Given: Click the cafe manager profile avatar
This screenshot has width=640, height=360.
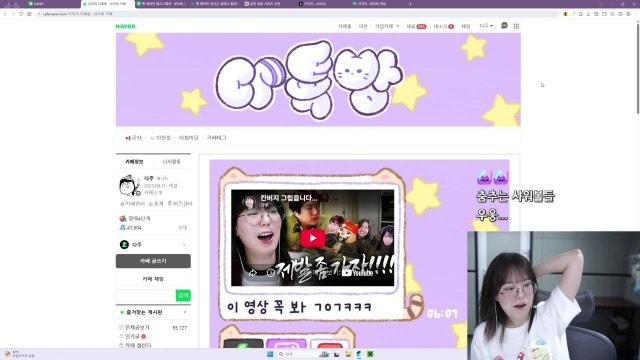Looking at the screenshot, I should (x=130, y=186).
